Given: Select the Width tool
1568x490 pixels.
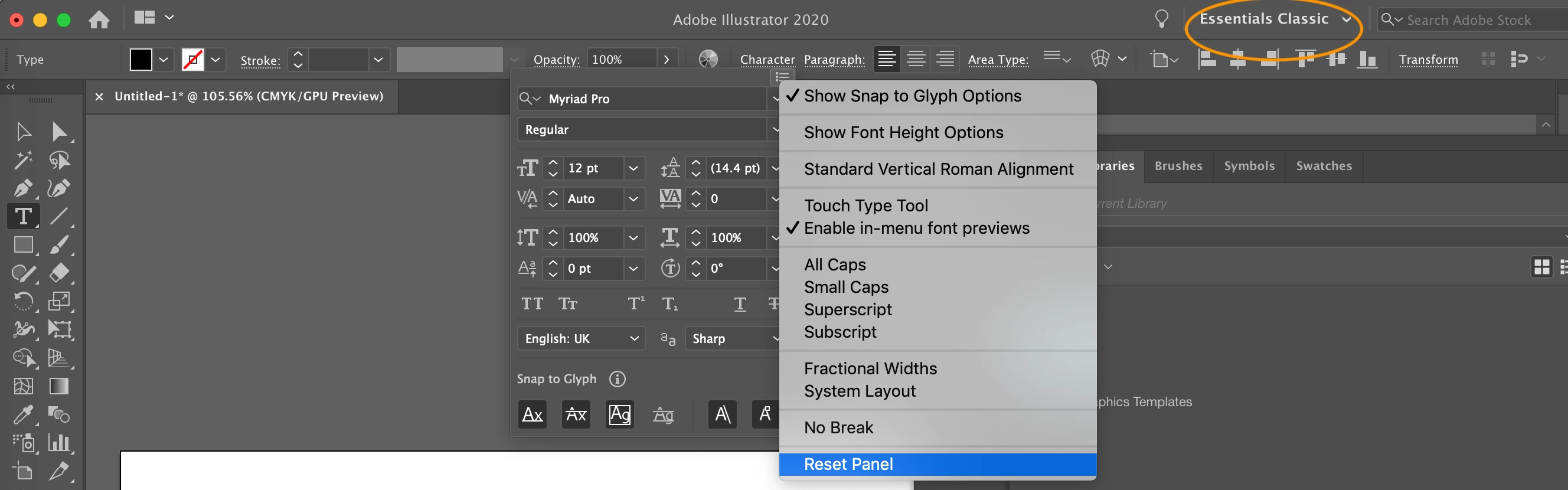Looking at the screenshot, I should point(23,329).
